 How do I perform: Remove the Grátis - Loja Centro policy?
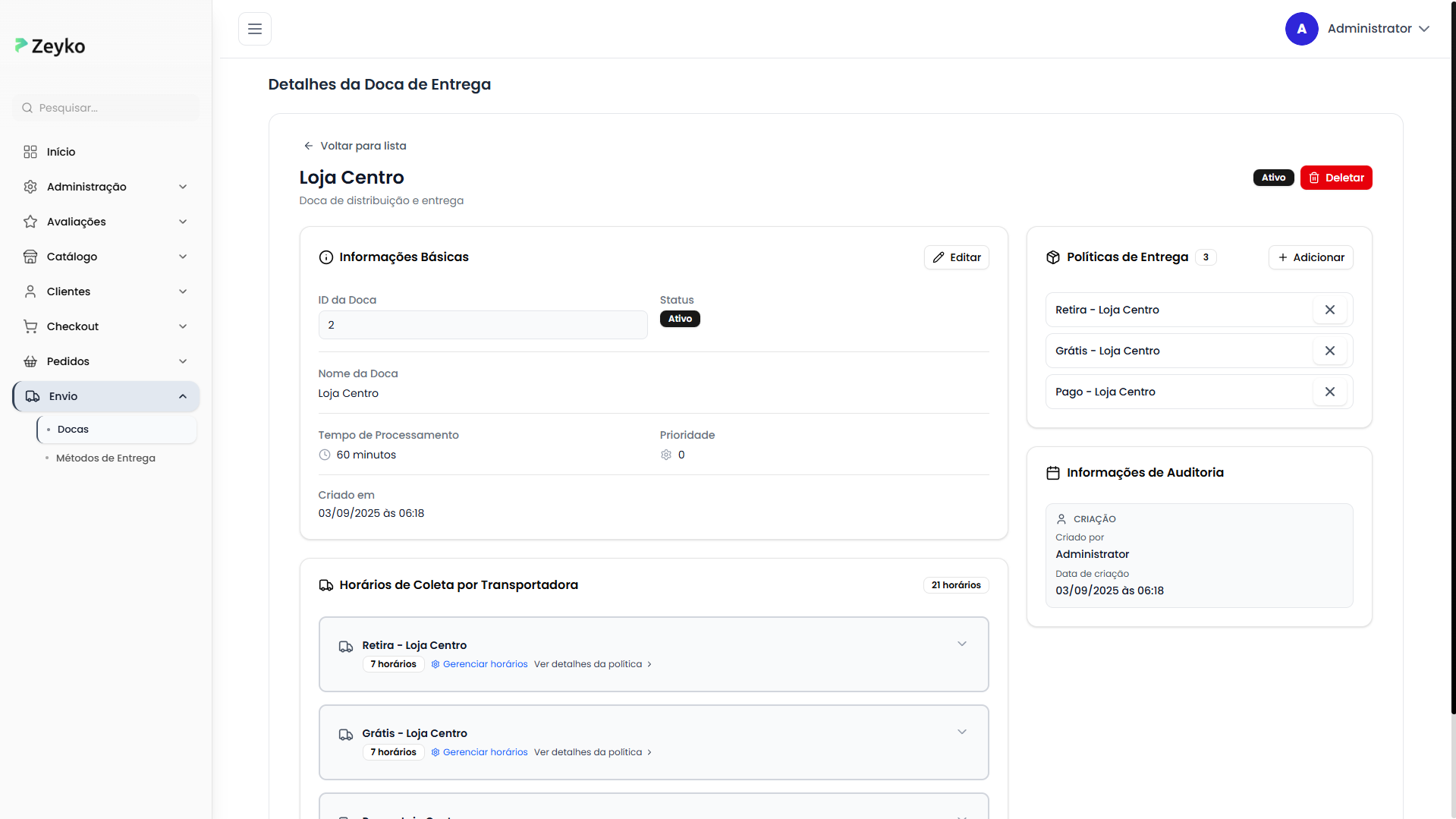pos(1329,351)
